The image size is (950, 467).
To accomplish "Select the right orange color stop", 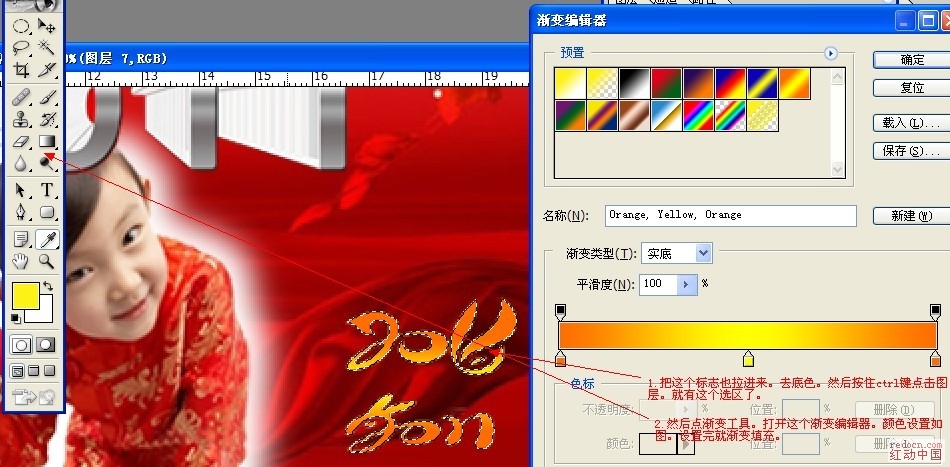I will point(935,359).
